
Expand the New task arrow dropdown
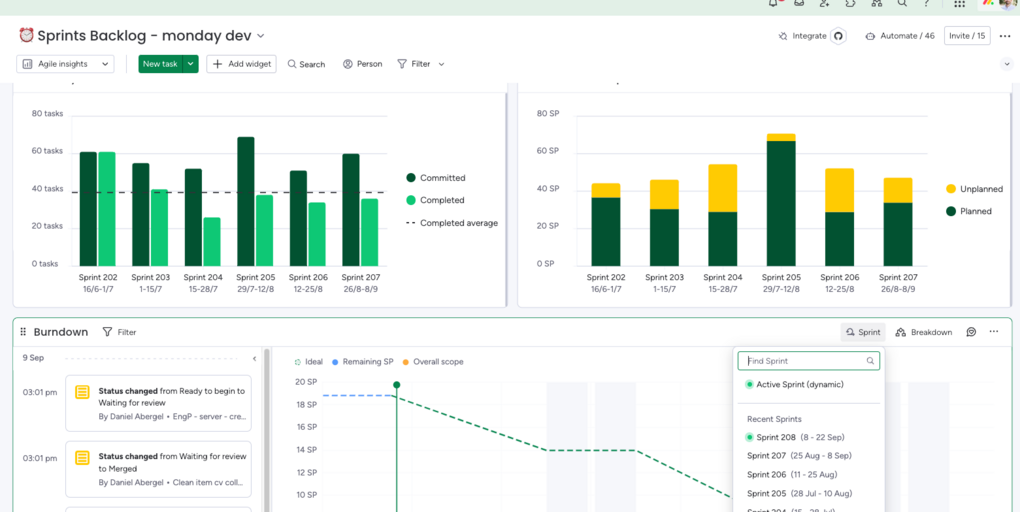pyautogui.click(x=191, y=64)
